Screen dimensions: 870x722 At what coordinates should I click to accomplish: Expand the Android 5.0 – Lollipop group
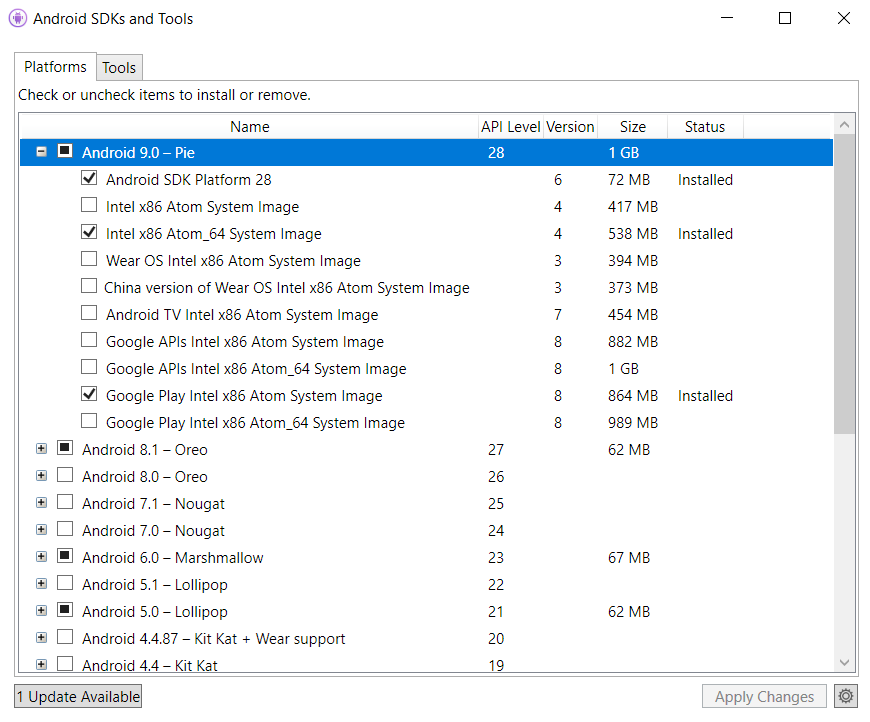[41, 610]
